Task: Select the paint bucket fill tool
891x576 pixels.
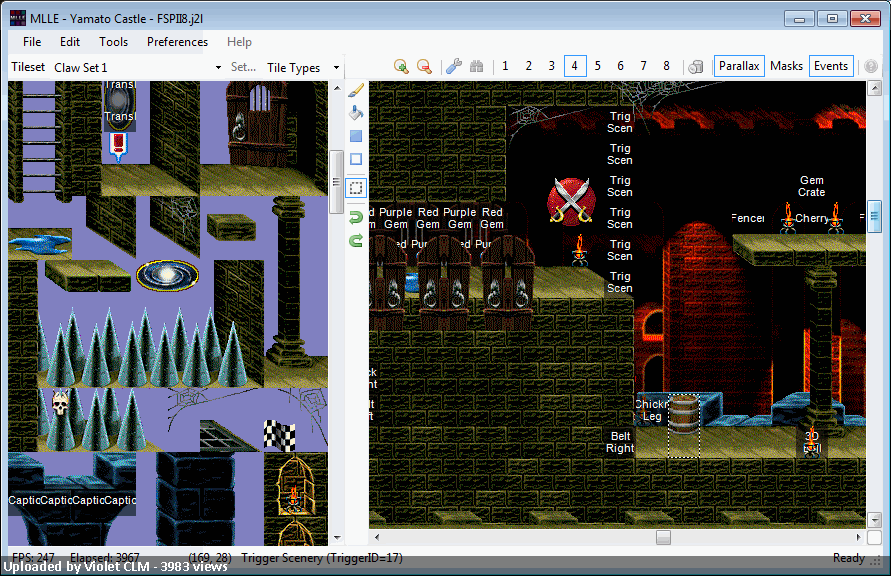Action: point(356,113)
